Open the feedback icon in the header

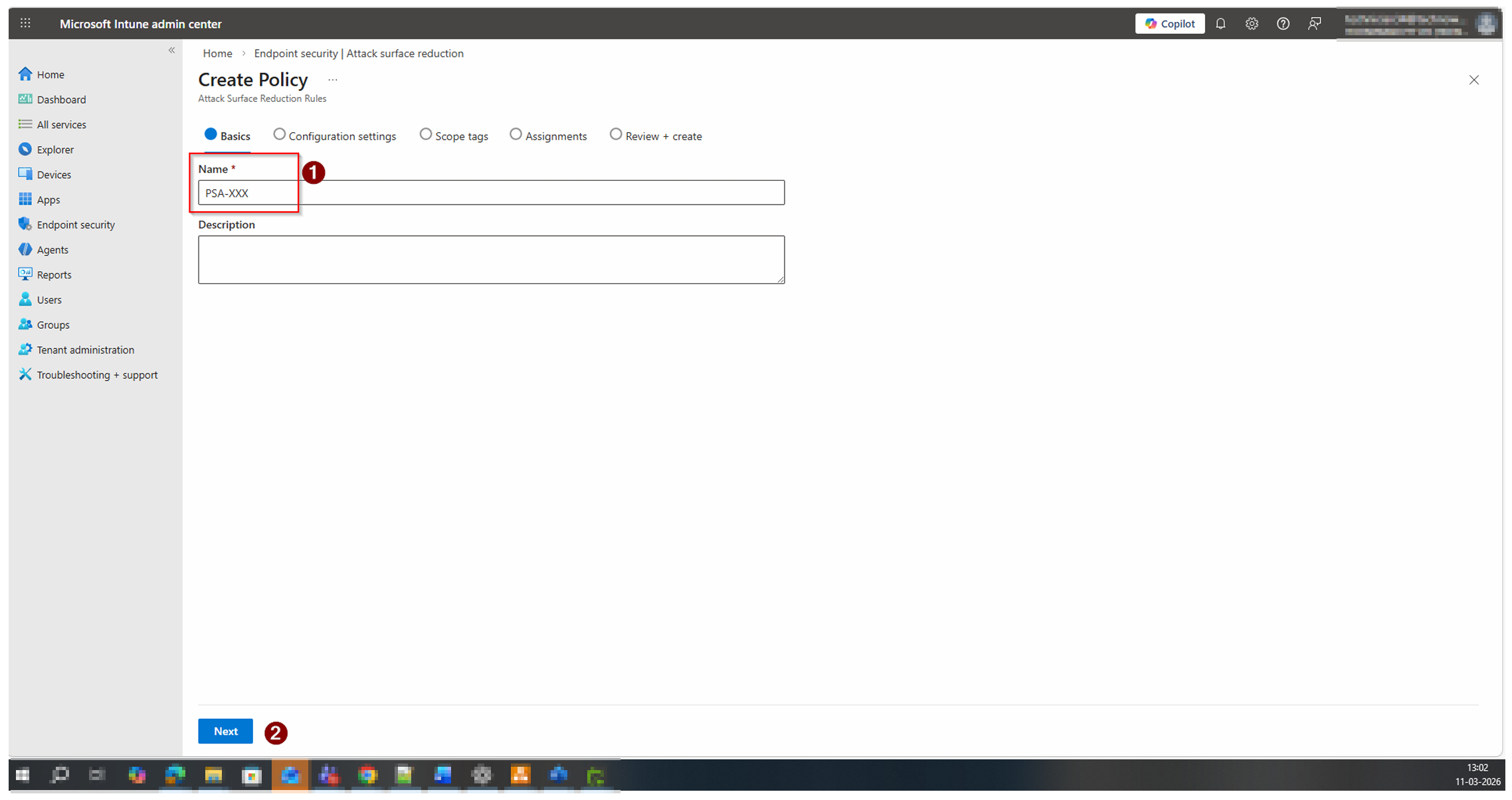point(1314,23)
